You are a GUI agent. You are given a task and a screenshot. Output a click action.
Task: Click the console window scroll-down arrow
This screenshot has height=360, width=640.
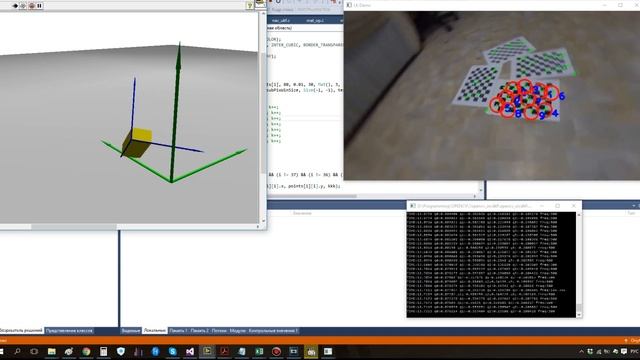pyautogui.click(x=579, y=315)
